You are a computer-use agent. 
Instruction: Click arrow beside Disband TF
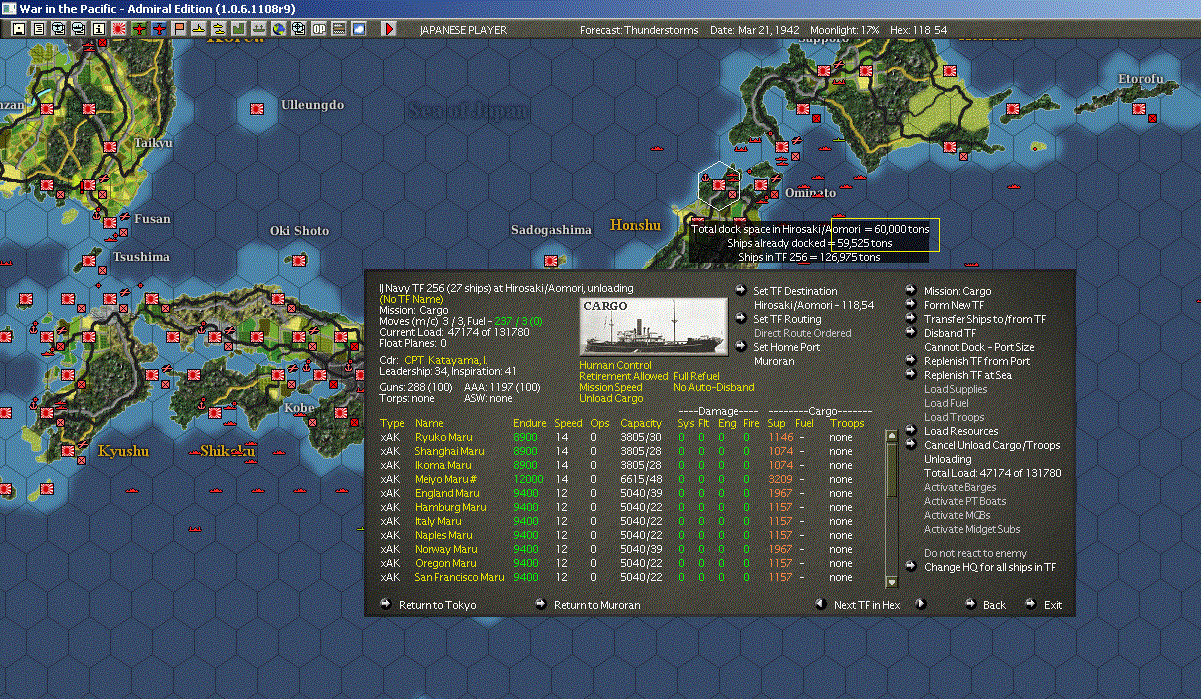click(x=911, y=332)
